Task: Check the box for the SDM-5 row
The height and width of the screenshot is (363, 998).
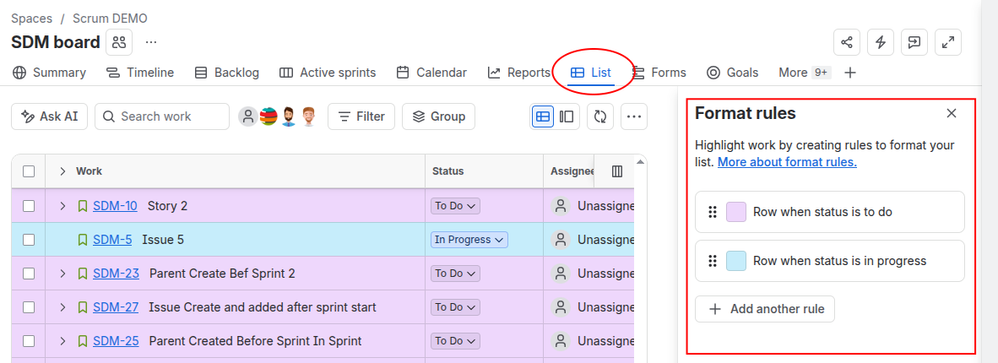Action: (29, 239)
